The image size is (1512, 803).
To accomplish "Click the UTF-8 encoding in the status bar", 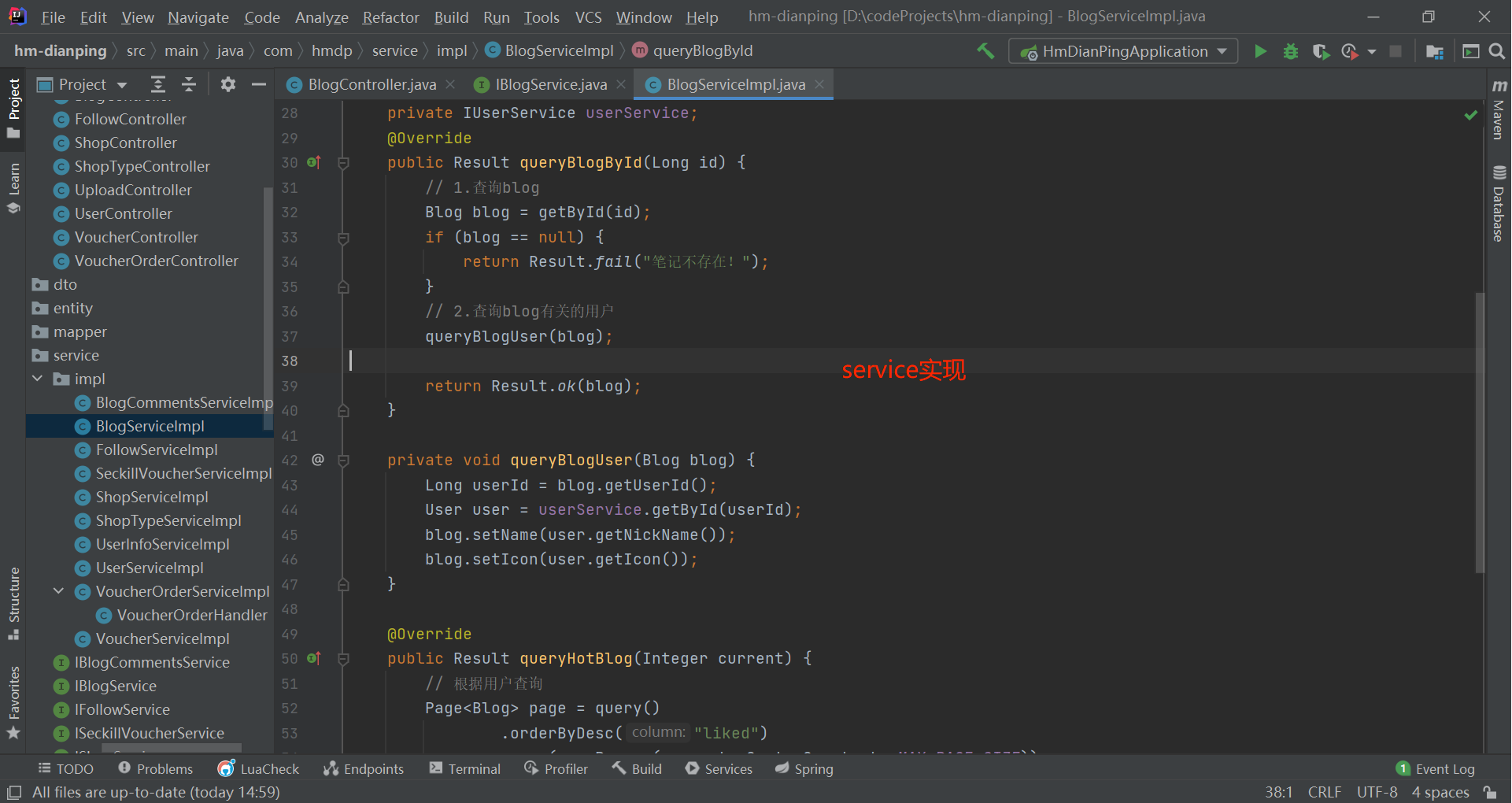I will (x=1377, y=792).
